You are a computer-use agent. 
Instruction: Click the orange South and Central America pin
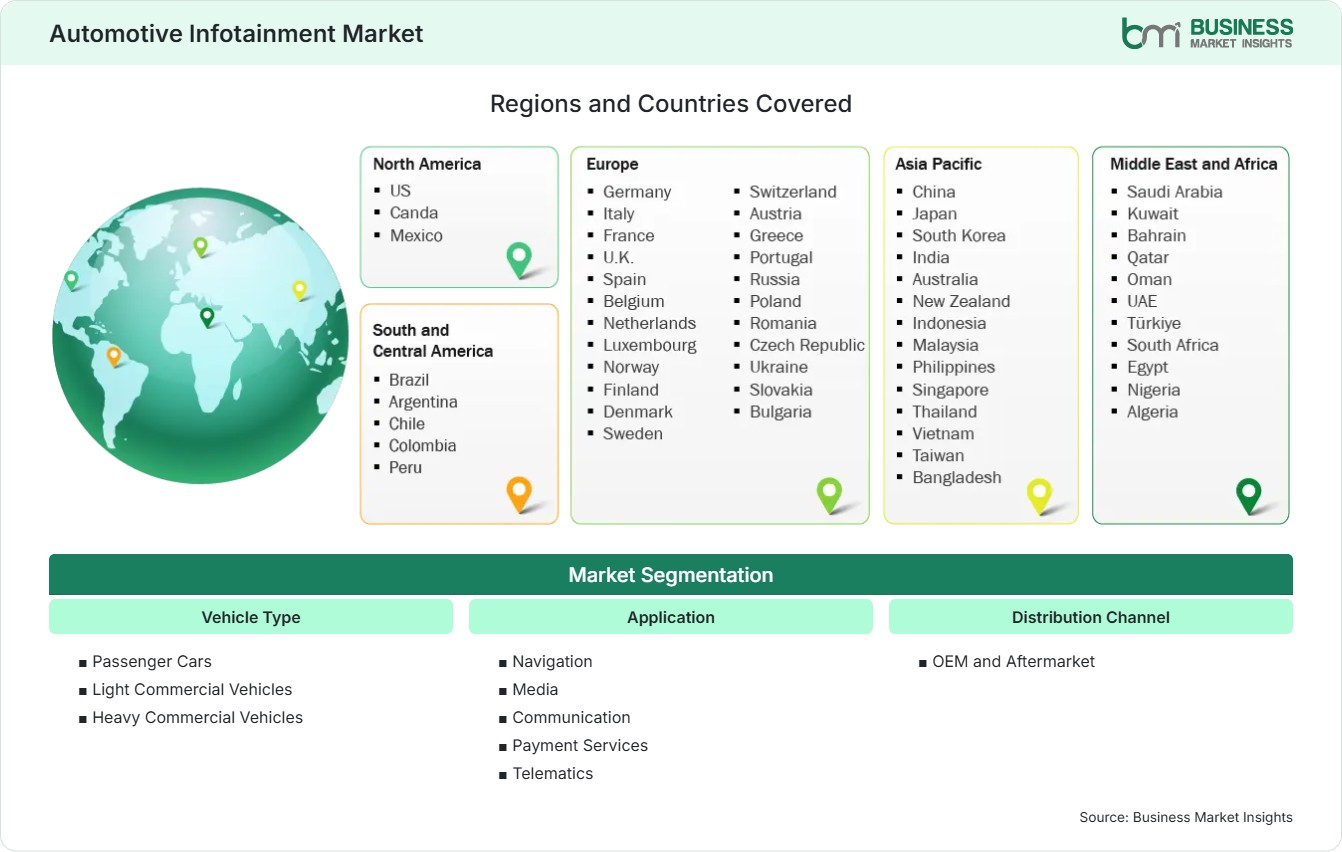[519, 494]
